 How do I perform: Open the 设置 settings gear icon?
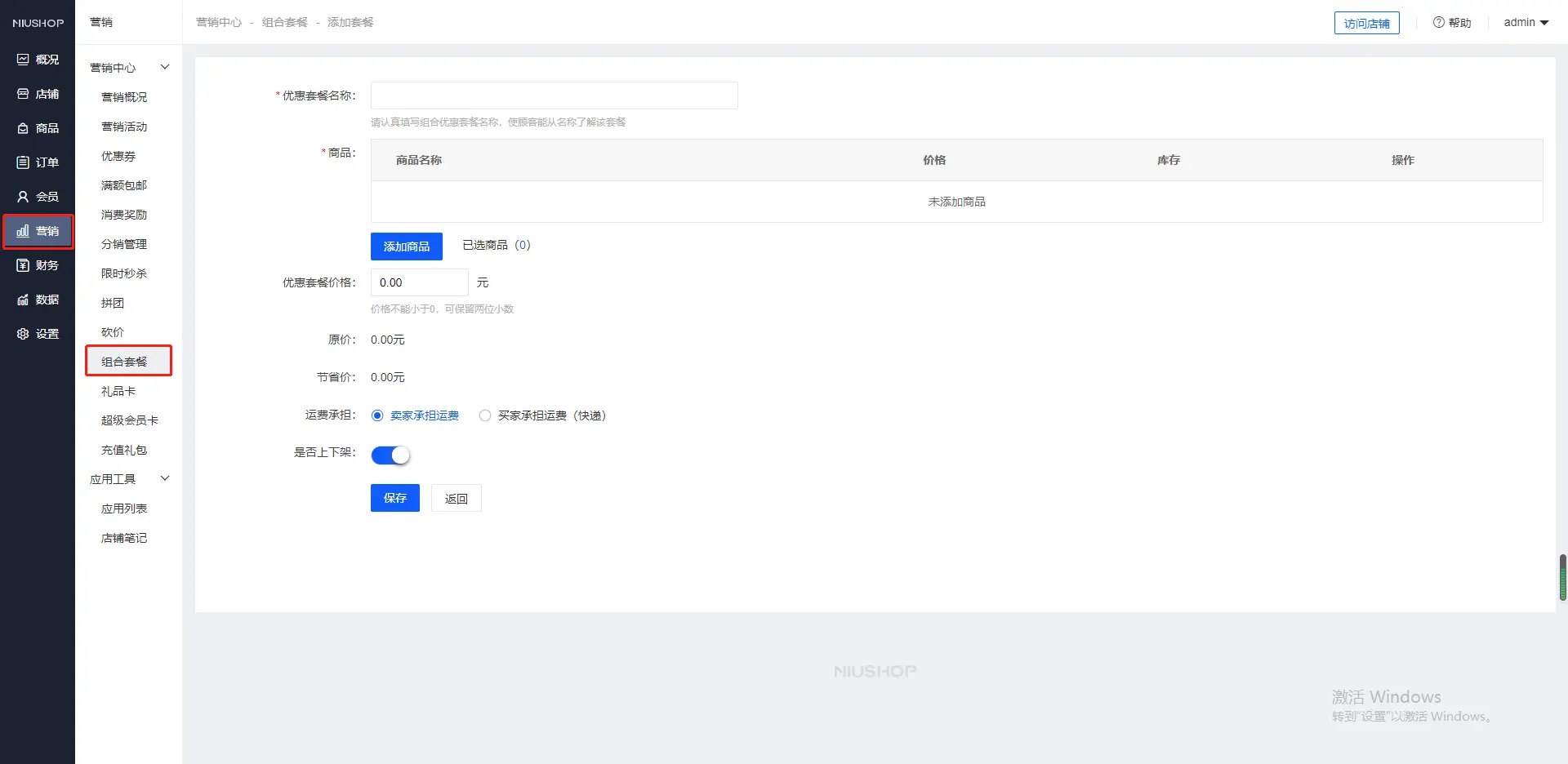tap(23, 334)
